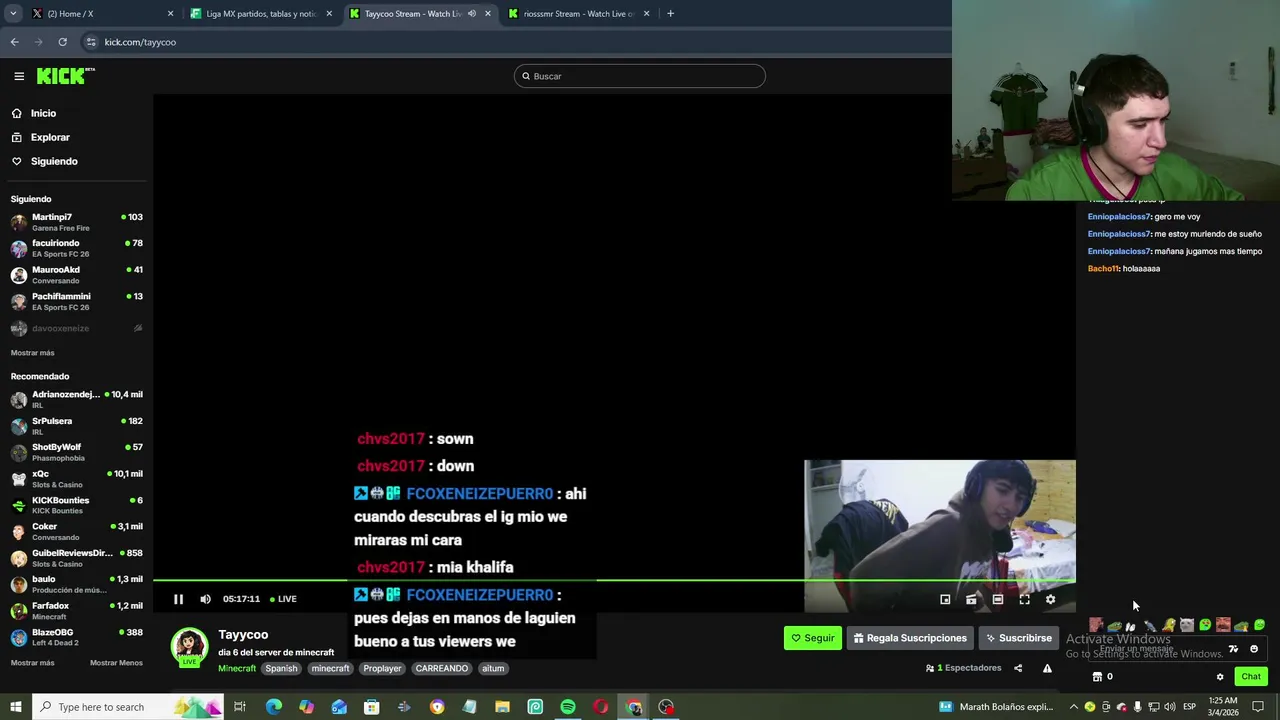Image resolution: width=1280 pixels, height=720 pixels.
Task: Select the Spanish language tag
Action: point(281,668)
